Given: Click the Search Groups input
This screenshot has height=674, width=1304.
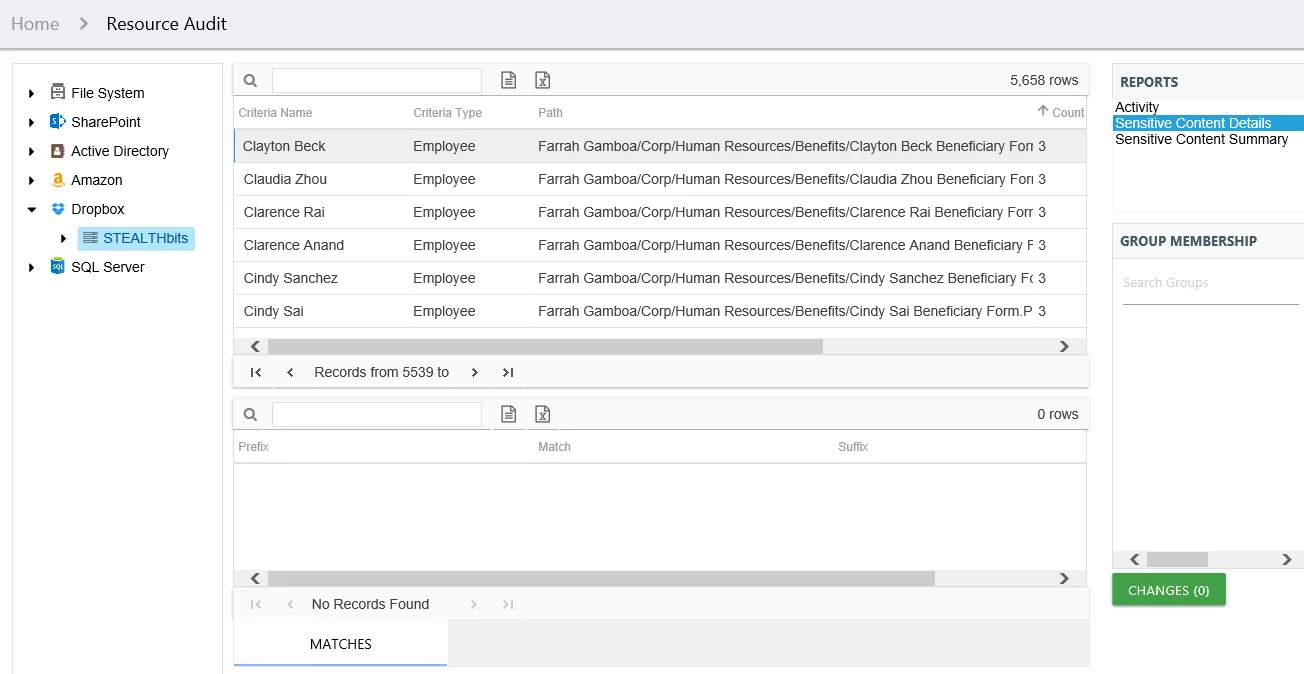Looking at the screenshot, I should pos(1211,283).
